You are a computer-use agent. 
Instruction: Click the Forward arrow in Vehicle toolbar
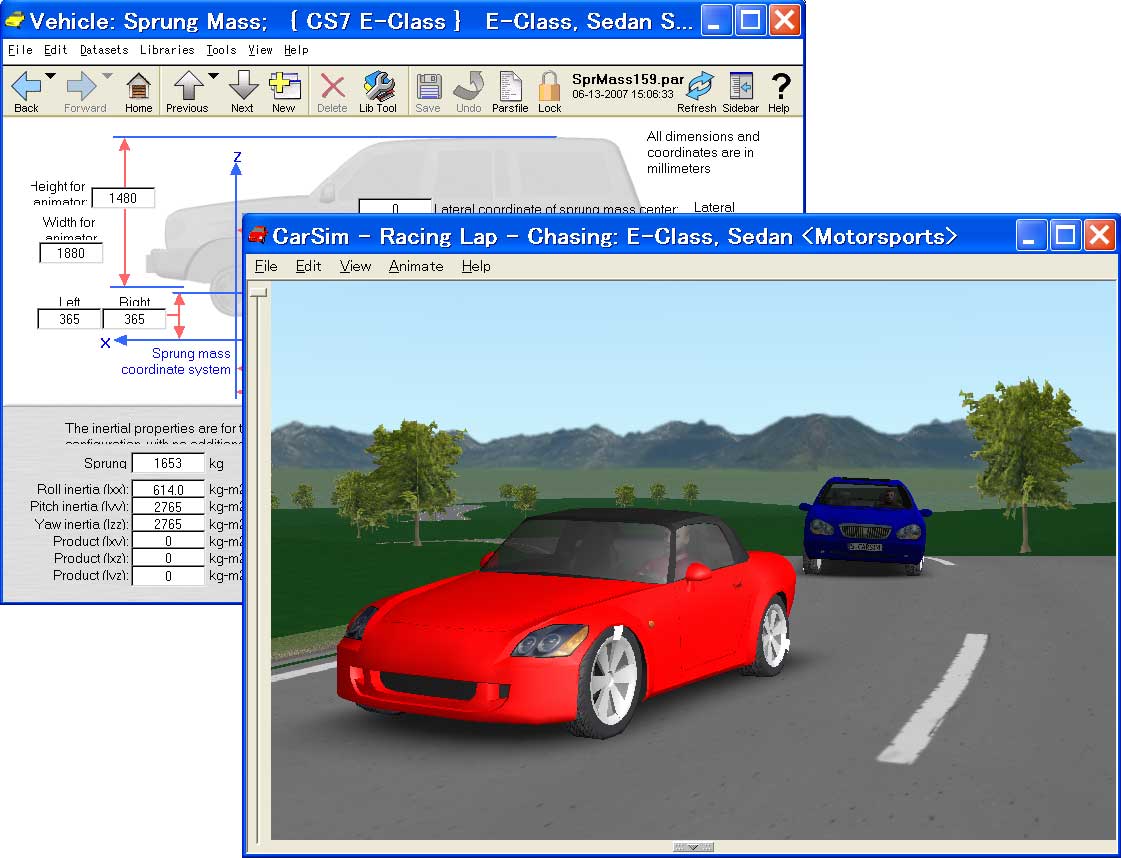(x=81, y=87)
